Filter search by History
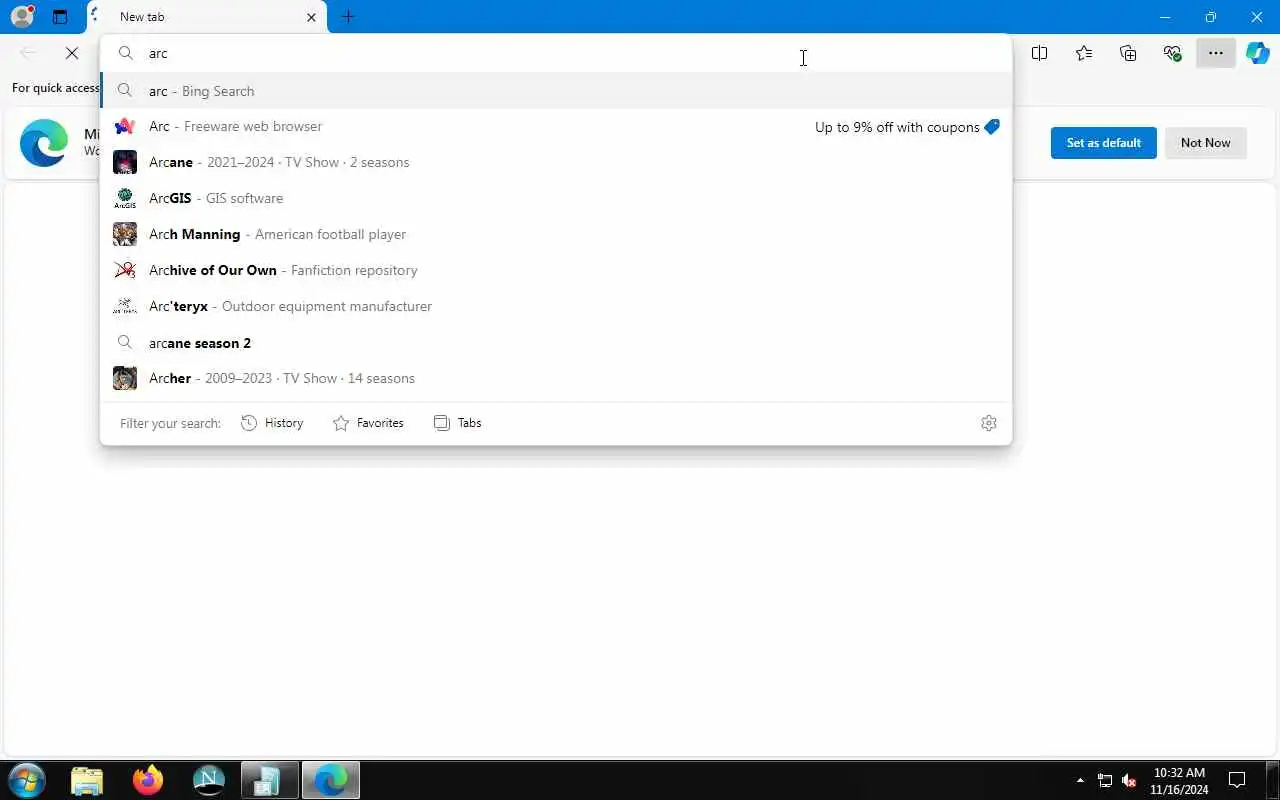Viewport: 1280px width, 800px height. pos(272,423)
